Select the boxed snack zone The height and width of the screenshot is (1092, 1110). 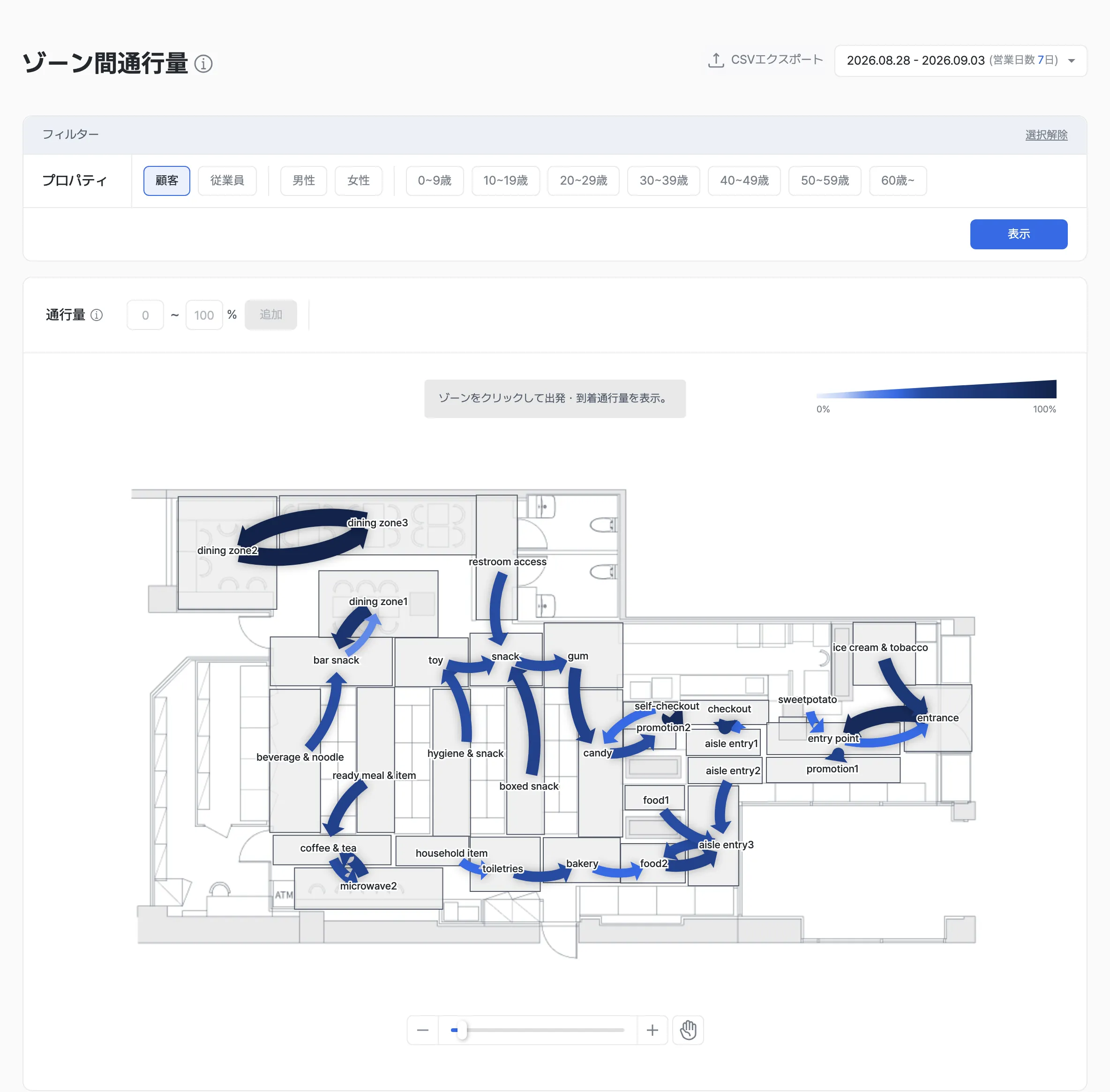pyautogui.click(x=525, y=761)
